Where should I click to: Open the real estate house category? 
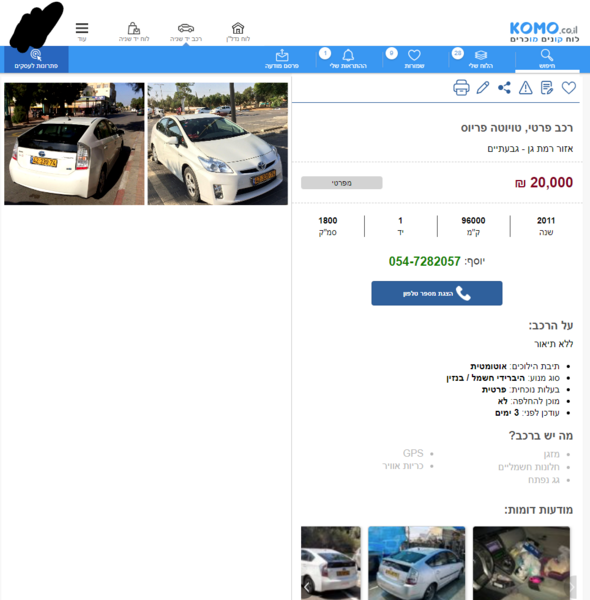[x=238, y=32]
